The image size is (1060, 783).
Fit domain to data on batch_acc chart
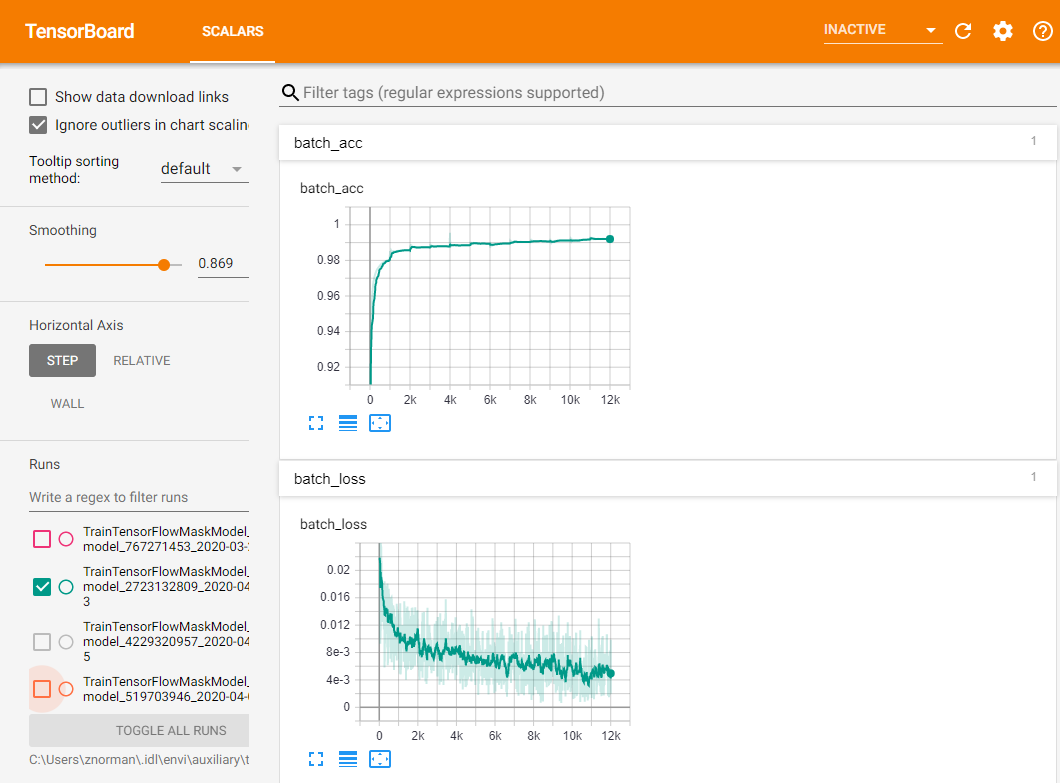pos(380,423)
